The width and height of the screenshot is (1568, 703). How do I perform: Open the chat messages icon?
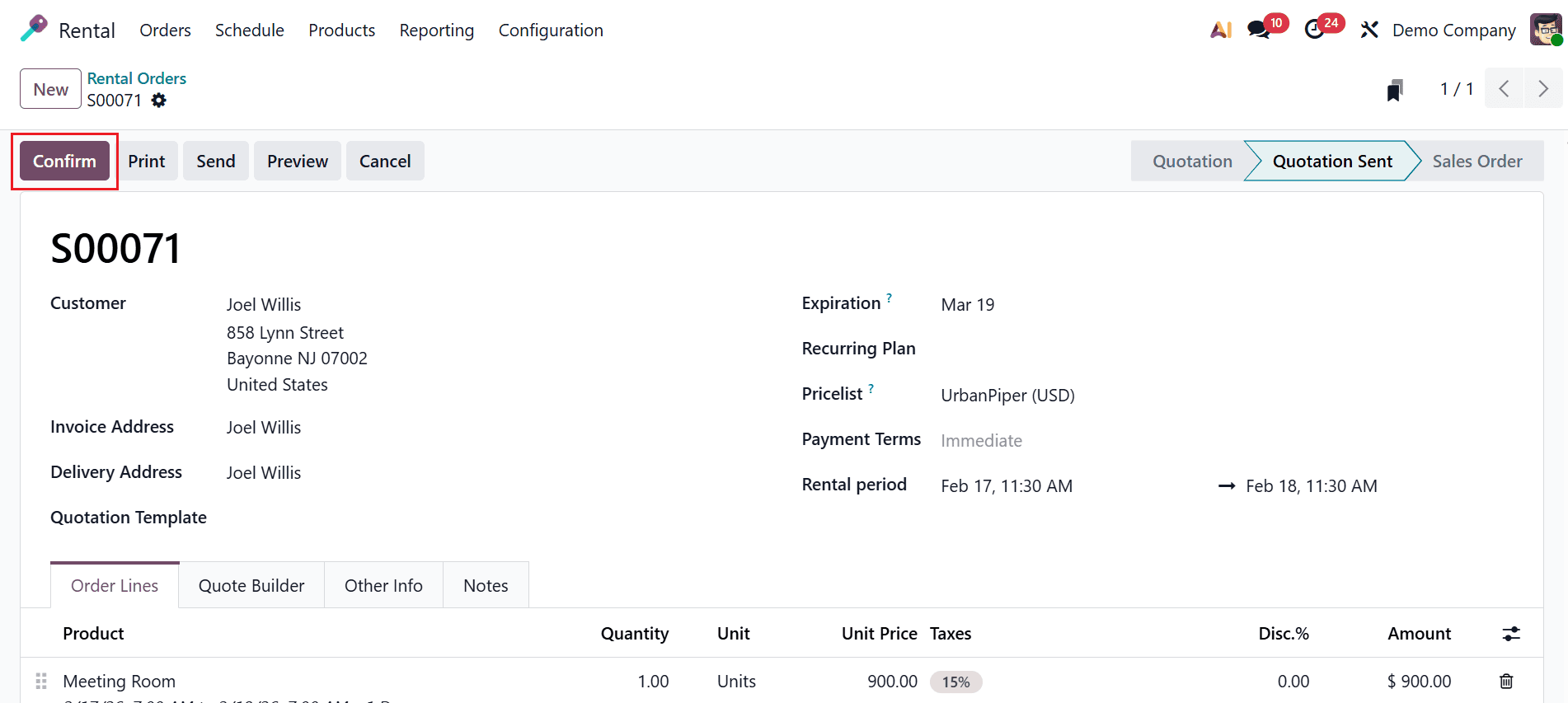tap(1258, 30)
